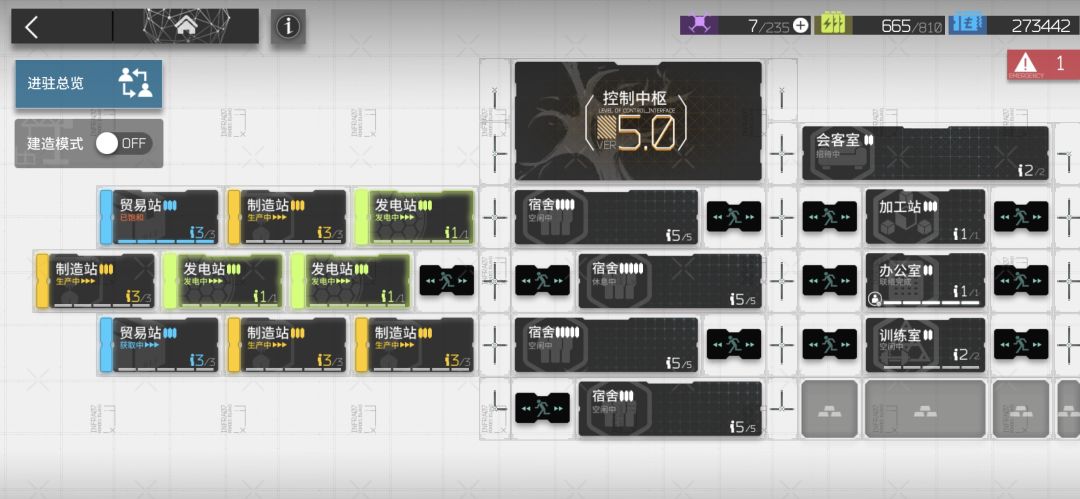Select corridor icon right of 办公室
The image size is (1080, 499).
pyautogui.click(x=1021, y=281)
